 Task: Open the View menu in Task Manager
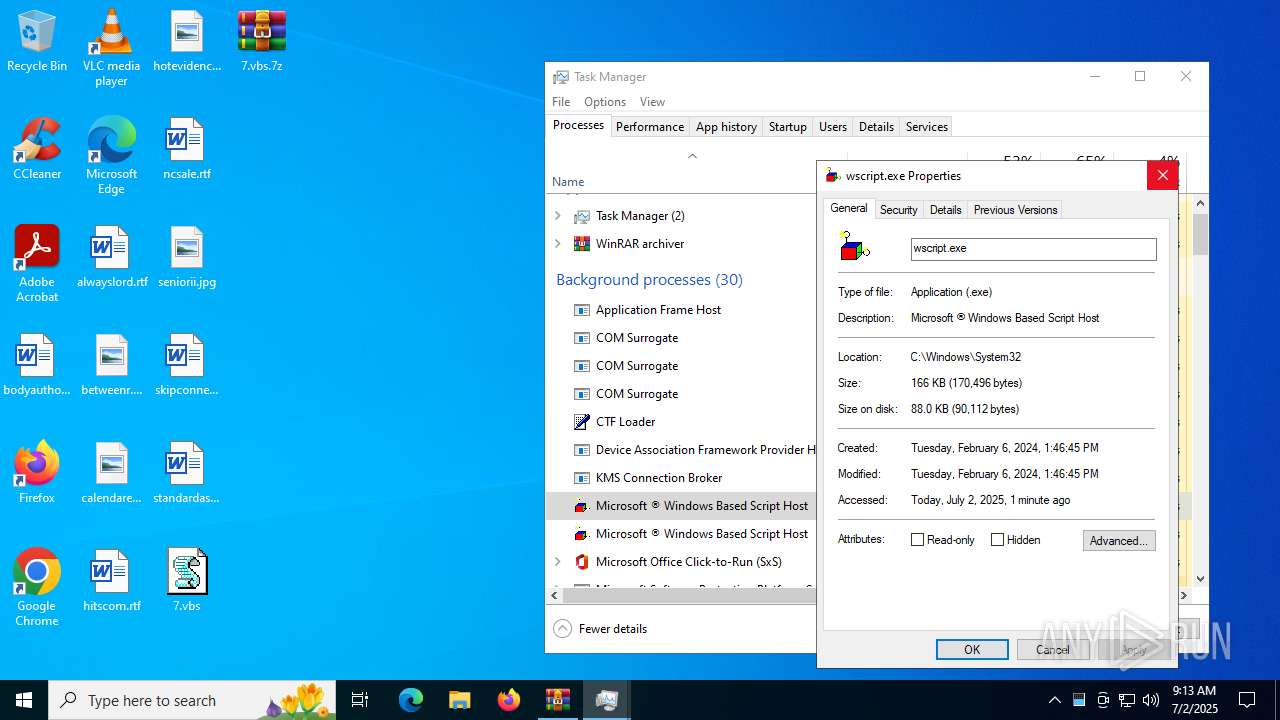(x=652, y=102)
